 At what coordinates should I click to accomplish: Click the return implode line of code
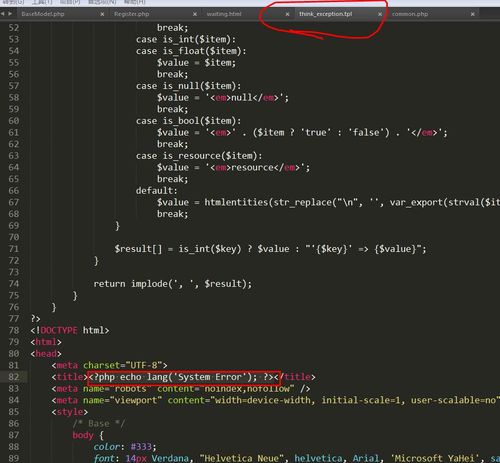(173, 284)
